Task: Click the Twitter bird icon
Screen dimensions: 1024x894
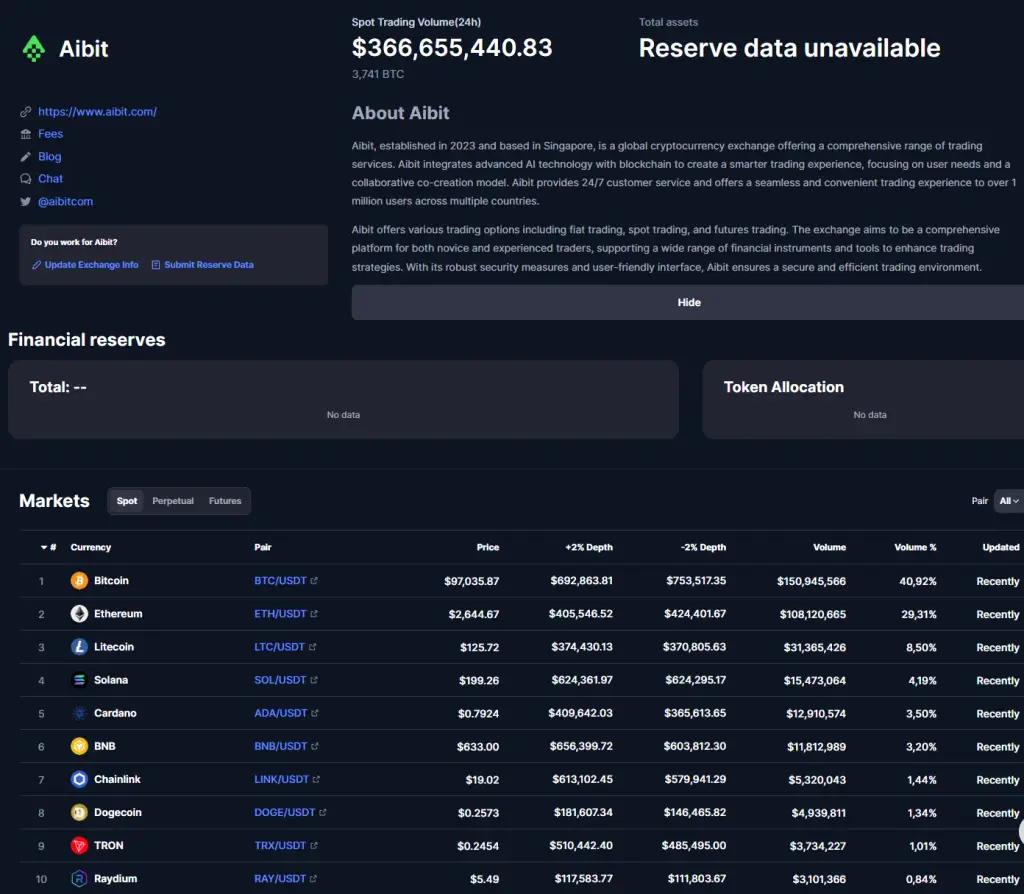Action: point(25,201)
